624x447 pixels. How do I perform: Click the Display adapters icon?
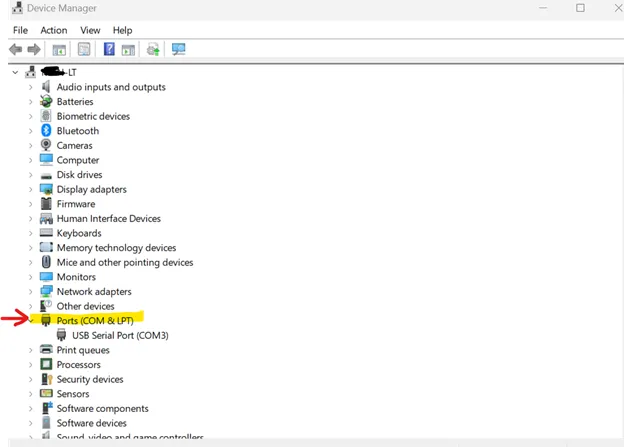(46, 189)
